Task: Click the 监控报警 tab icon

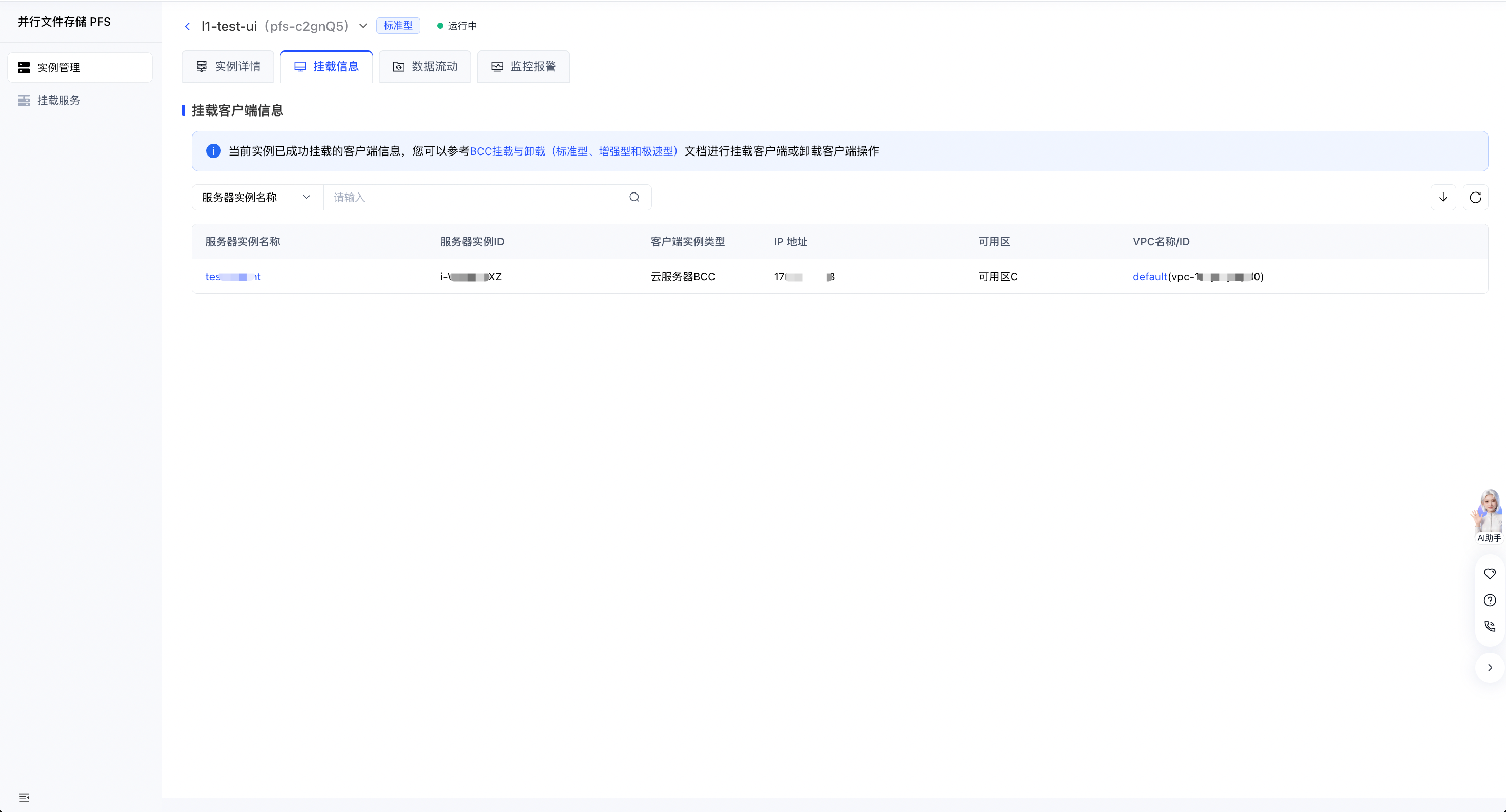Action: 497,67
